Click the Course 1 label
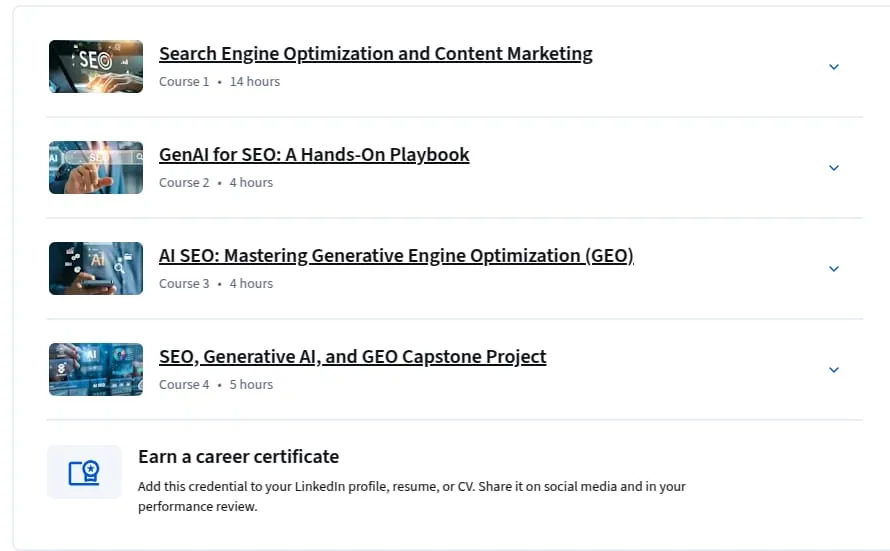 coord(184,82)
